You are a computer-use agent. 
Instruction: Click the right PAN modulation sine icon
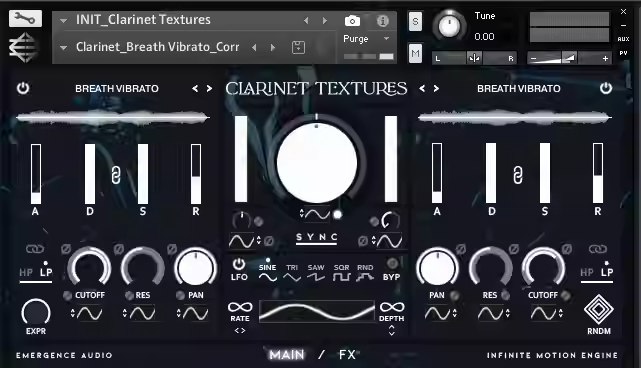[437, 314]
